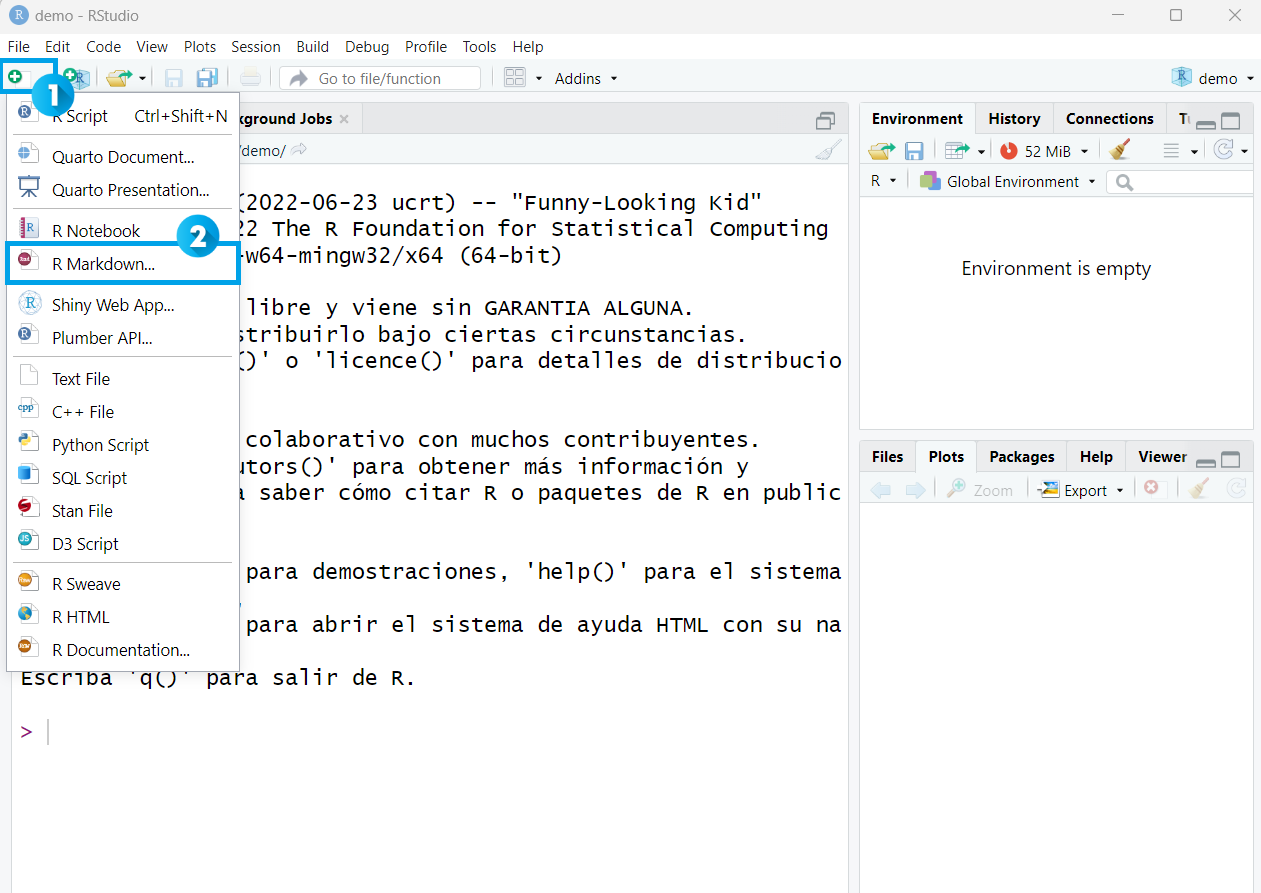1261x893 pixels.
Task: Open the Tools menu
Action: (479, 47)
